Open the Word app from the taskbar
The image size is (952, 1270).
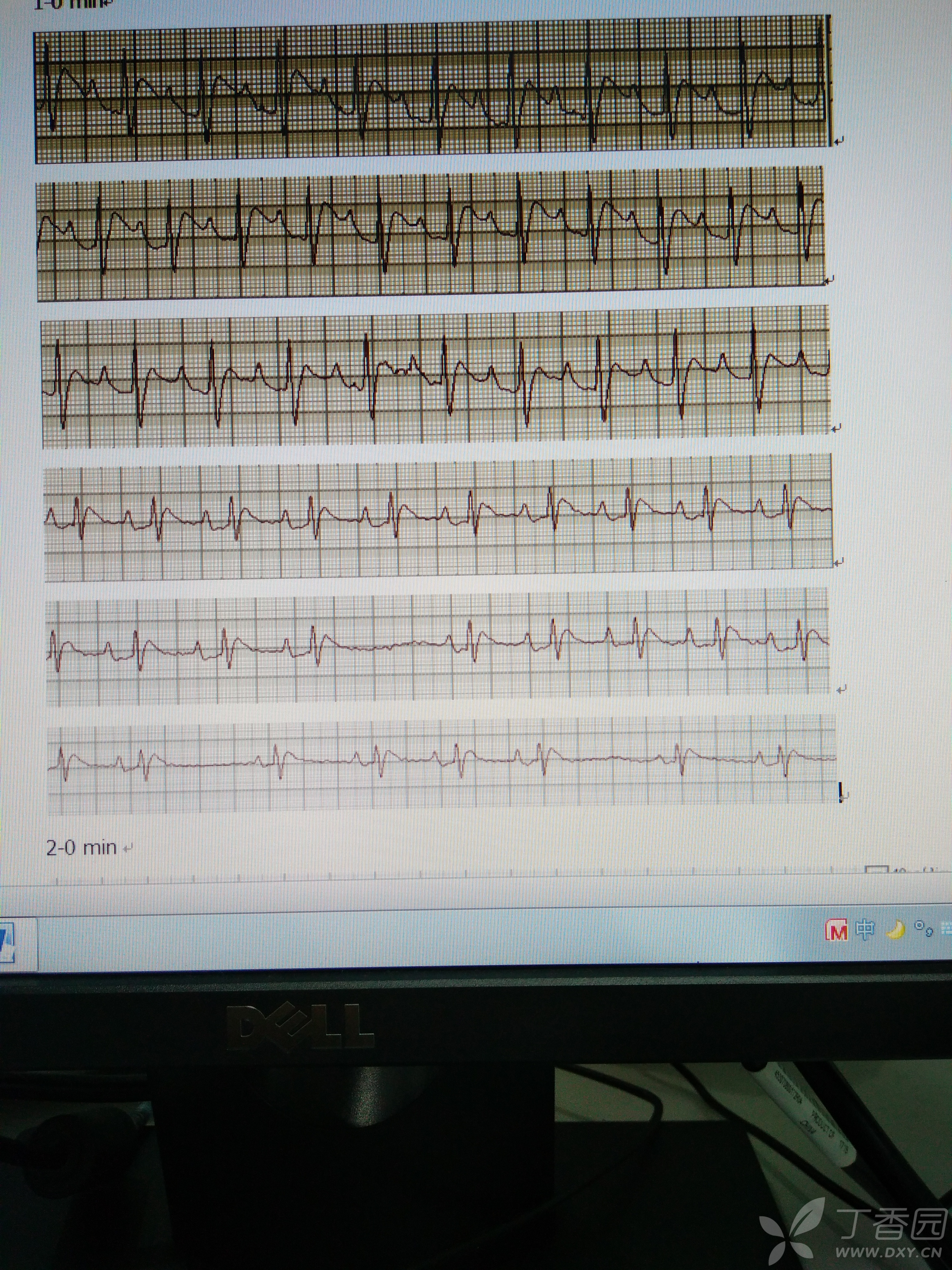click(7, 942)
